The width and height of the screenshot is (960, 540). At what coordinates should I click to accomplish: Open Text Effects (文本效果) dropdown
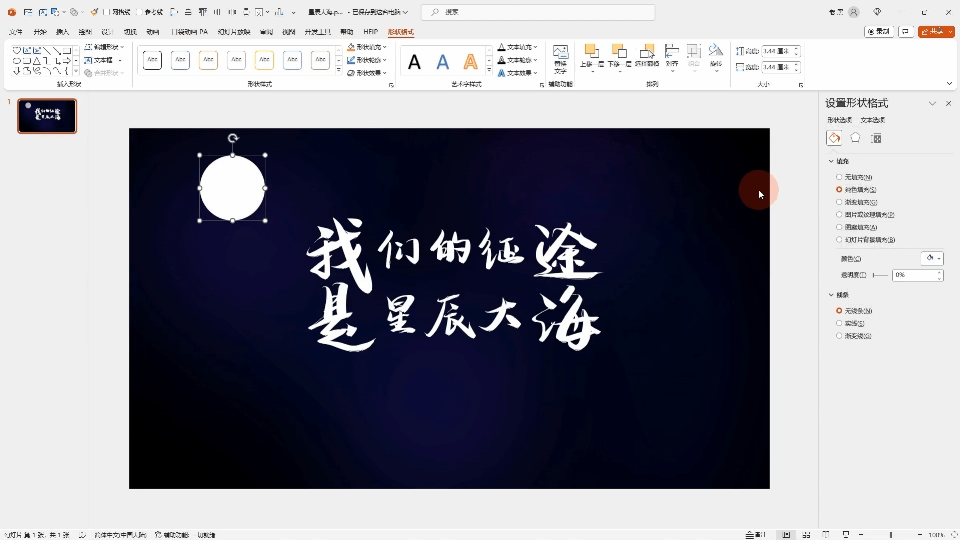pyautogui.click(x=517, y=73)
